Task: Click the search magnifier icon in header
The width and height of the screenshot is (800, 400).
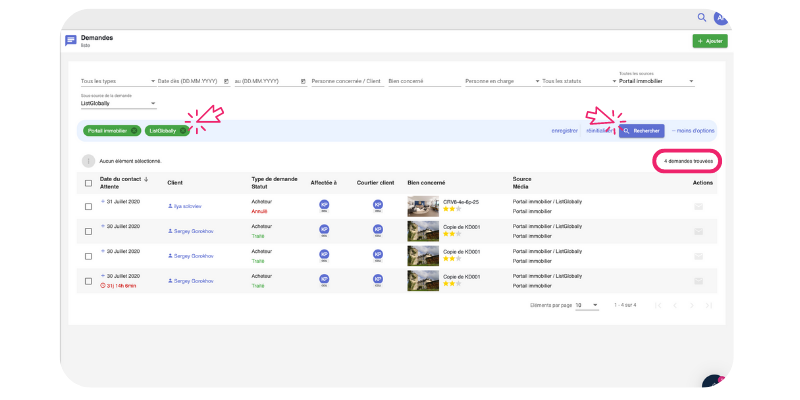Action: click(702, 18)
